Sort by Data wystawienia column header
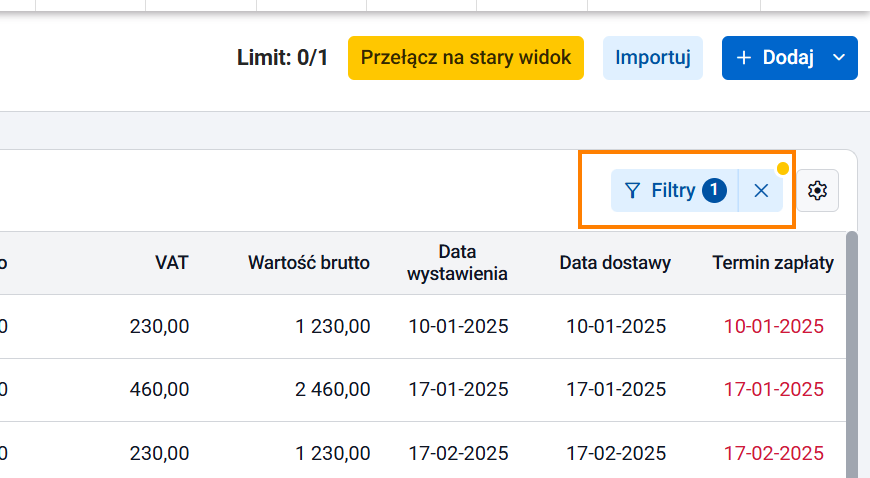870x478 pixels. click(x=457, y=263)
